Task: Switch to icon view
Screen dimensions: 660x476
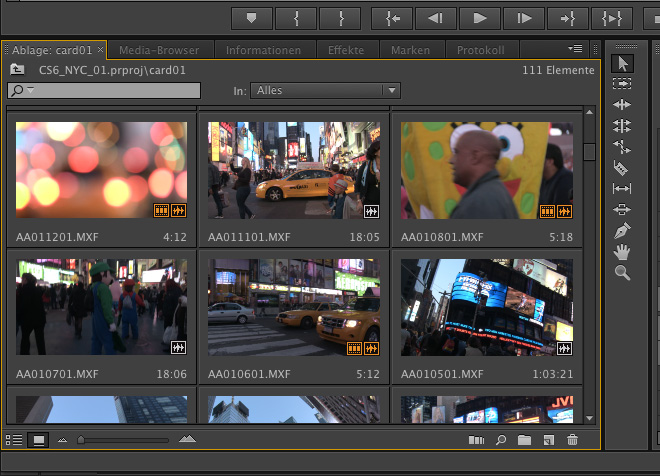Action: [x=38, y=439]
